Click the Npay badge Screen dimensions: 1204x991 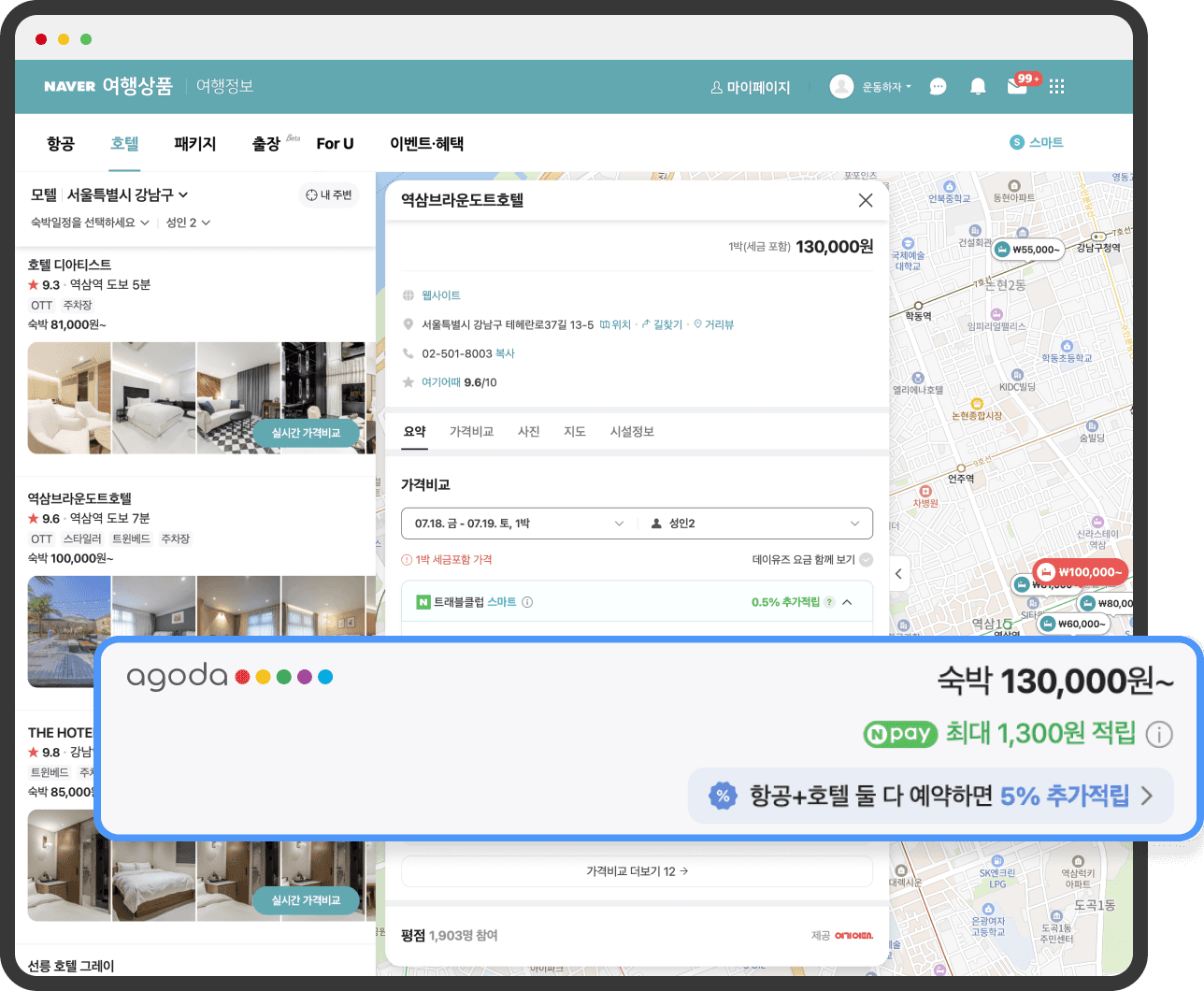click(x=899, y=734)
